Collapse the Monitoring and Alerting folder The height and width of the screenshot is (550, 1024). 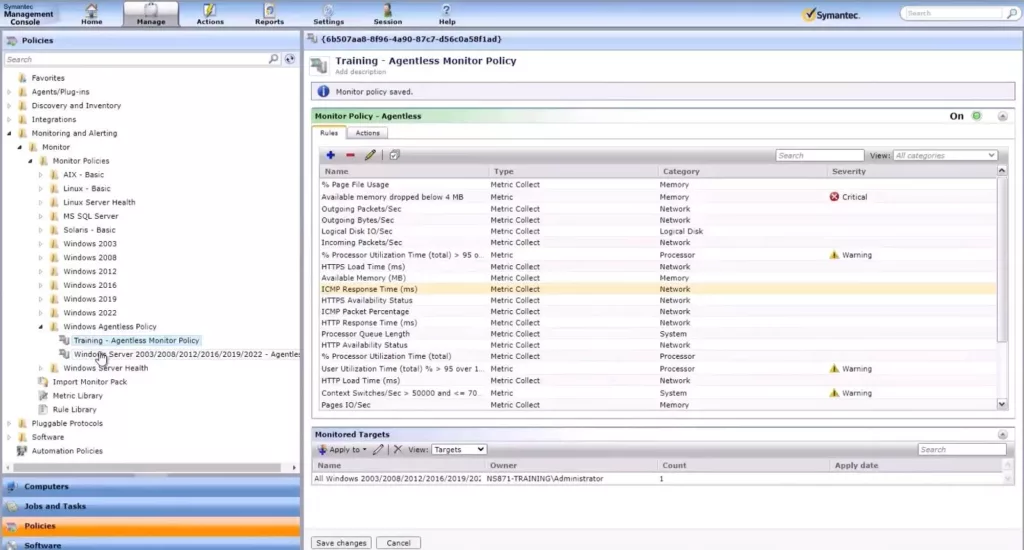click(9, 133)
